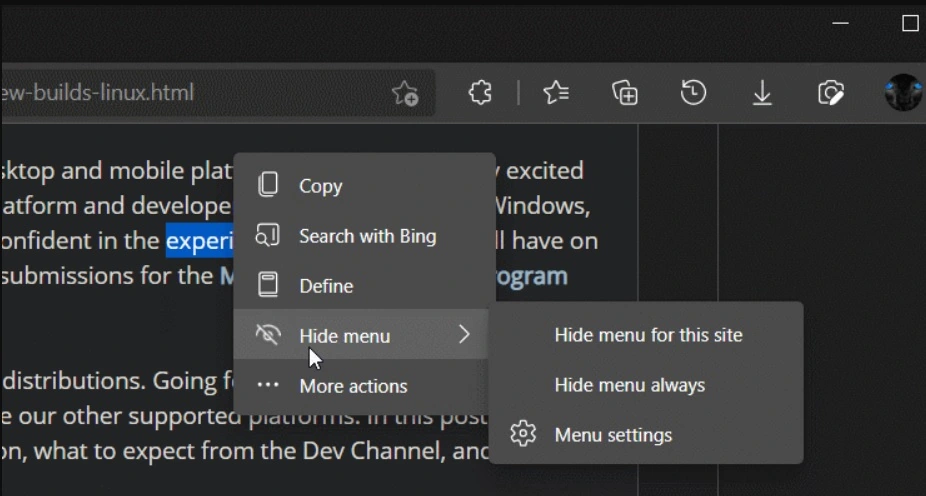Open Menu settings from submenu

(x=613, y=435)
